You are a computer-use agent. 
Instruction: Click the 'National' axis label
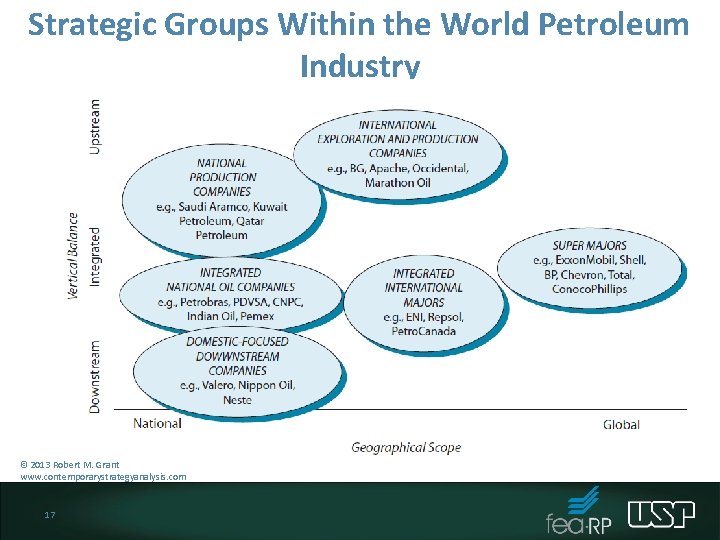(157, 423)
